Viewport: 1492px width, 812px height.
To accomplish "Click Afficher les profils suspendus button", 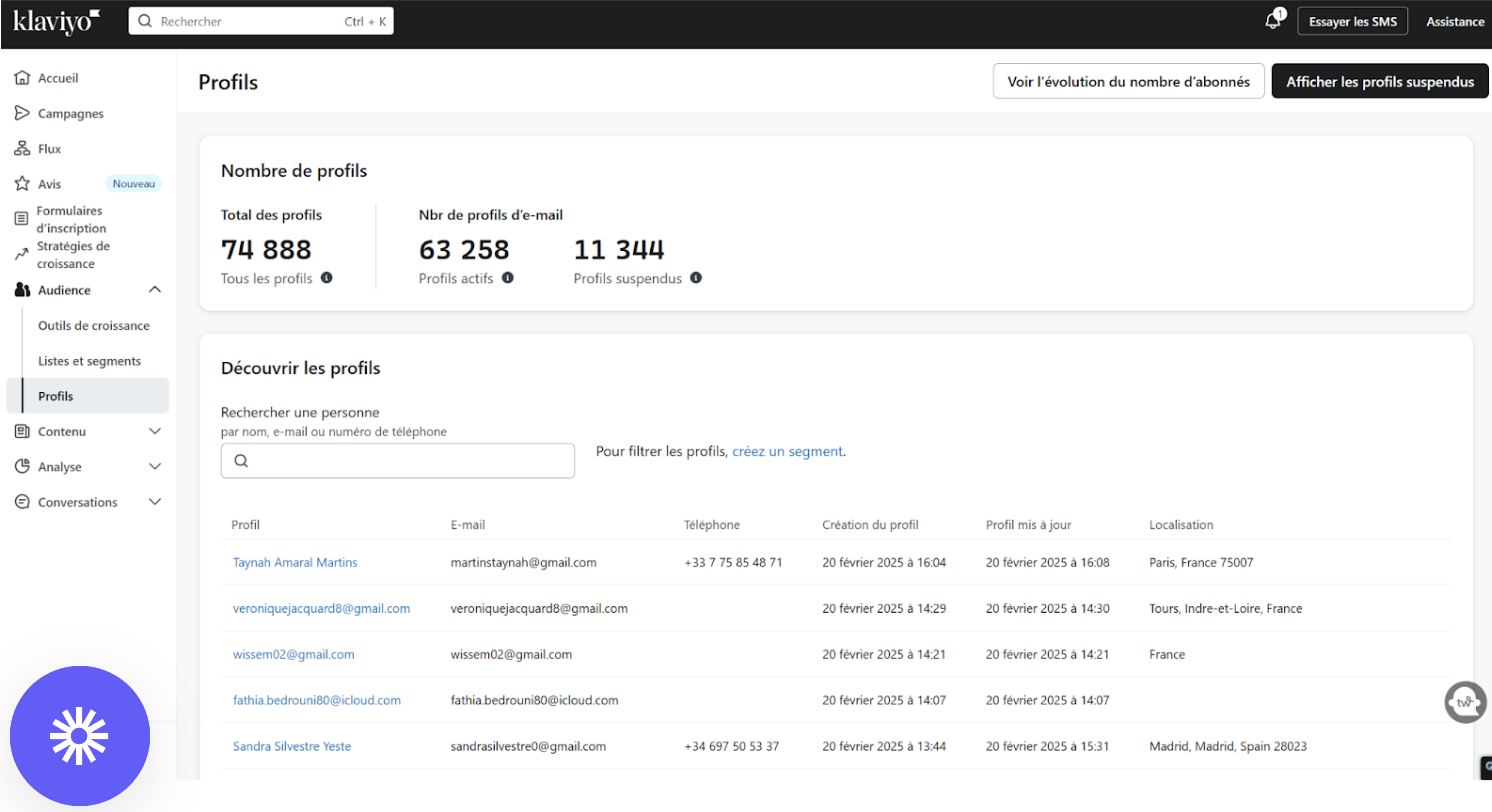I will pyautogui.click(x=1380, y=81).
